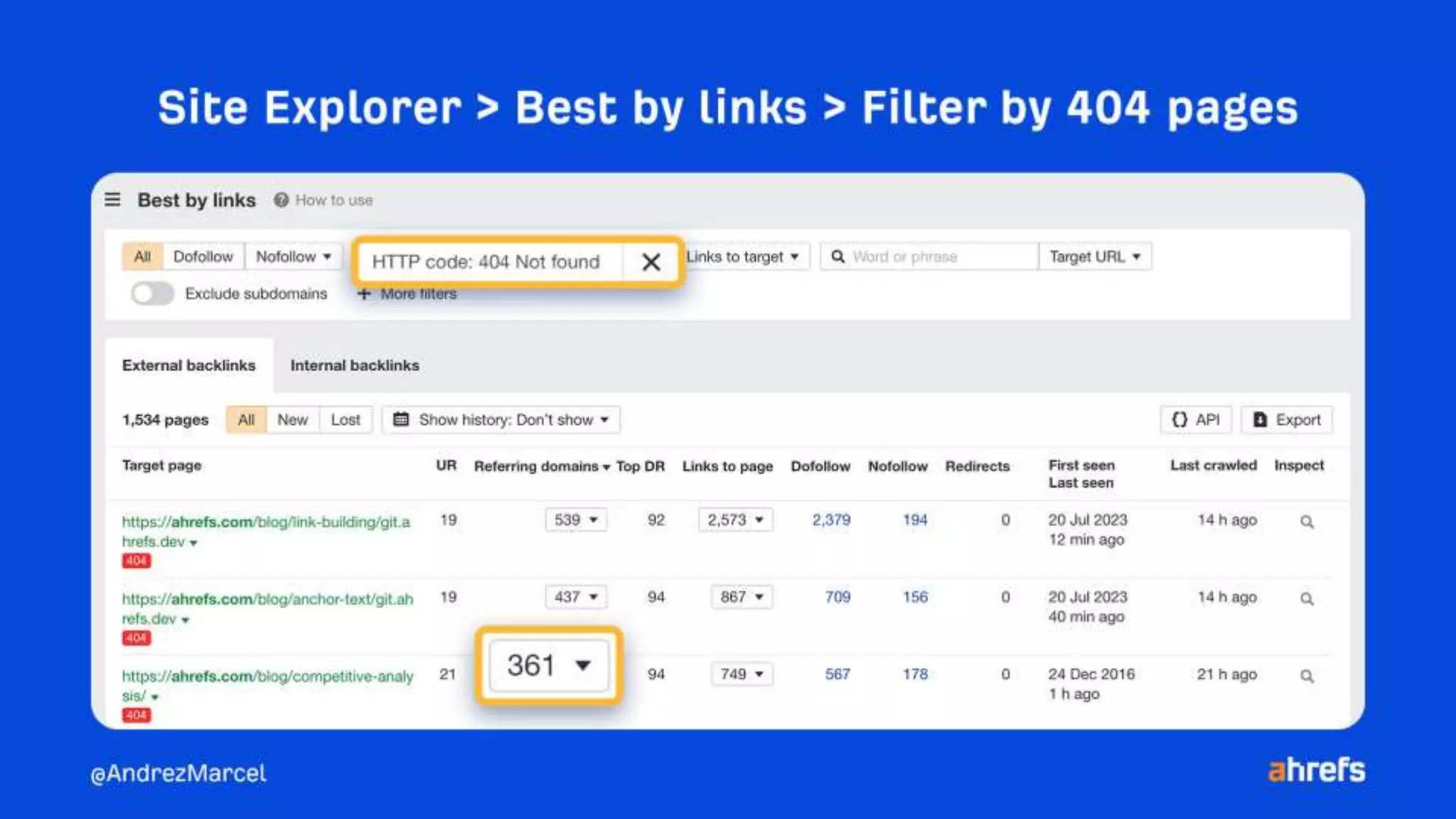
Task: Click the API button
Action: (1196, 419)
